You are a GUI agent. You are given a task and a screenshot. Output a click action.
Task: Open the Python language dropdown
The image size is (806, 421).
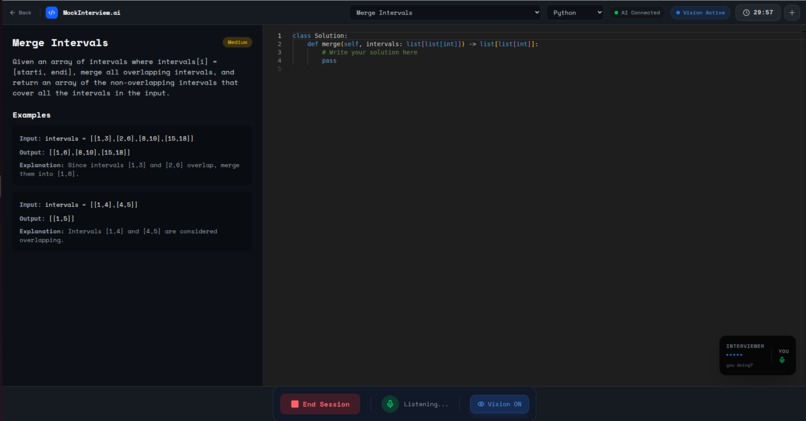[575, 13]
